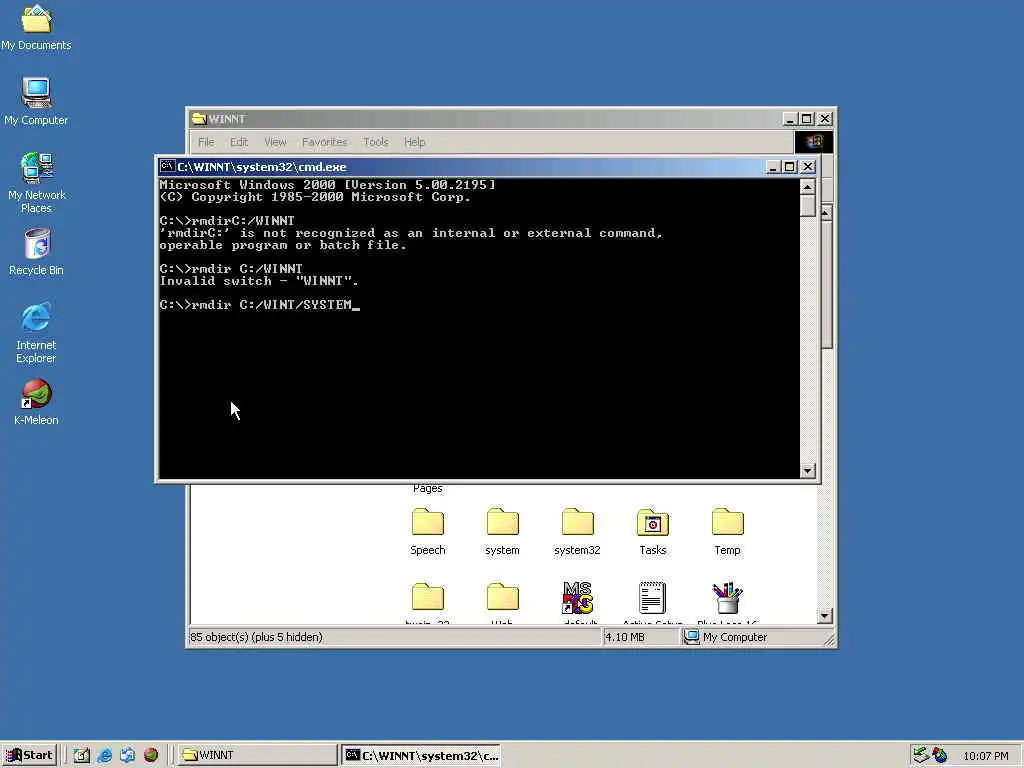Click cmd scrollbar up arrow
The height and width of the screenshot is (768, 1024).
pyautogui.click(x=808, y=187)
